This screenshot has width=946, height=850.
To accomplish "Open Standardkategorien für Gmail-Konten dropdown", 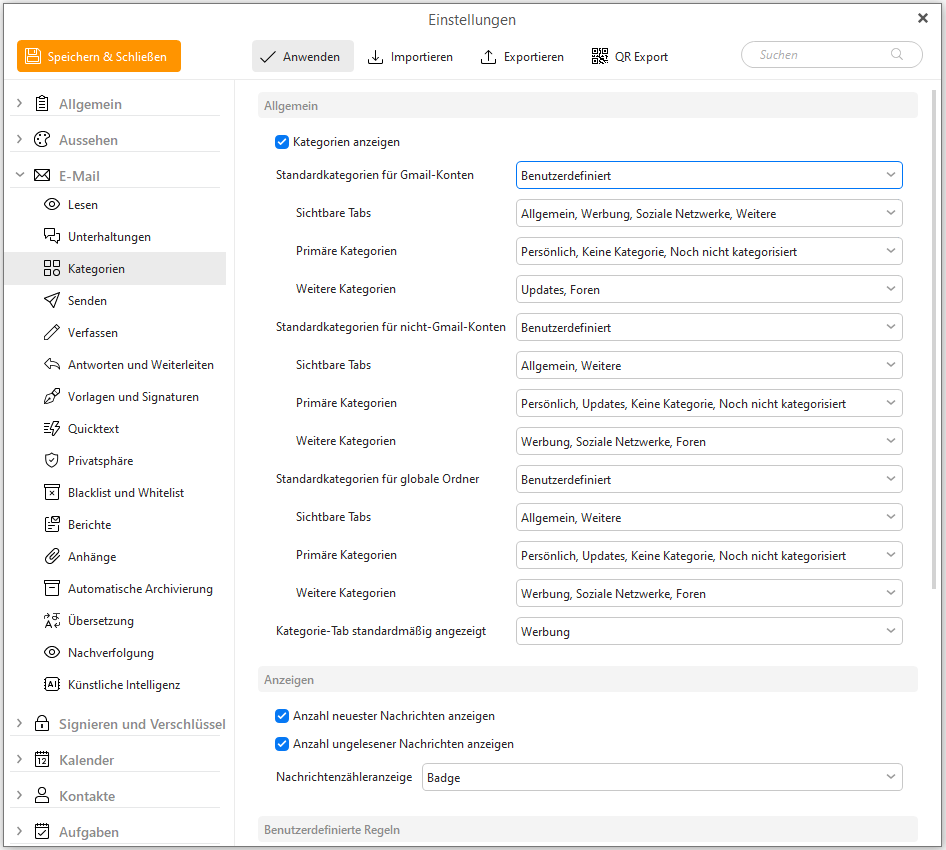I will point(709,175).
